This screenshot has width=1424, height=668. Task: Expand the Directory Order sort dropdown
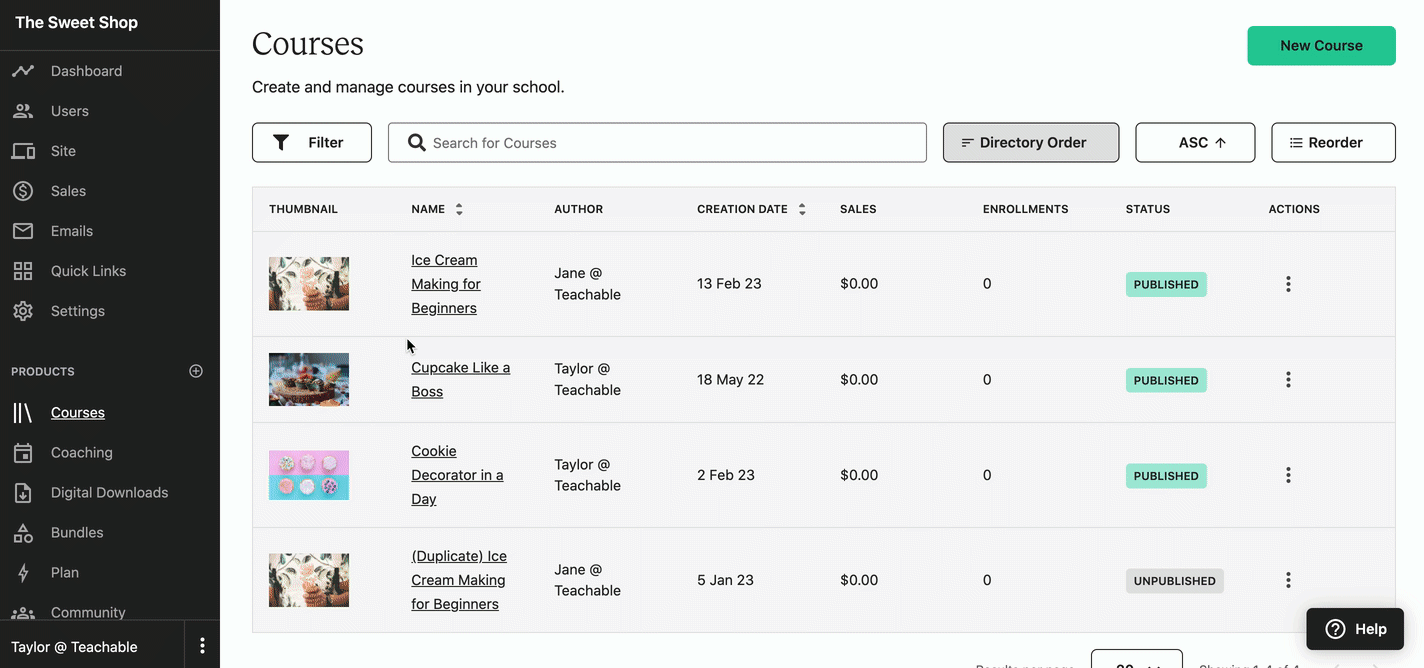pyautogui.click(x=1031, y=143)
